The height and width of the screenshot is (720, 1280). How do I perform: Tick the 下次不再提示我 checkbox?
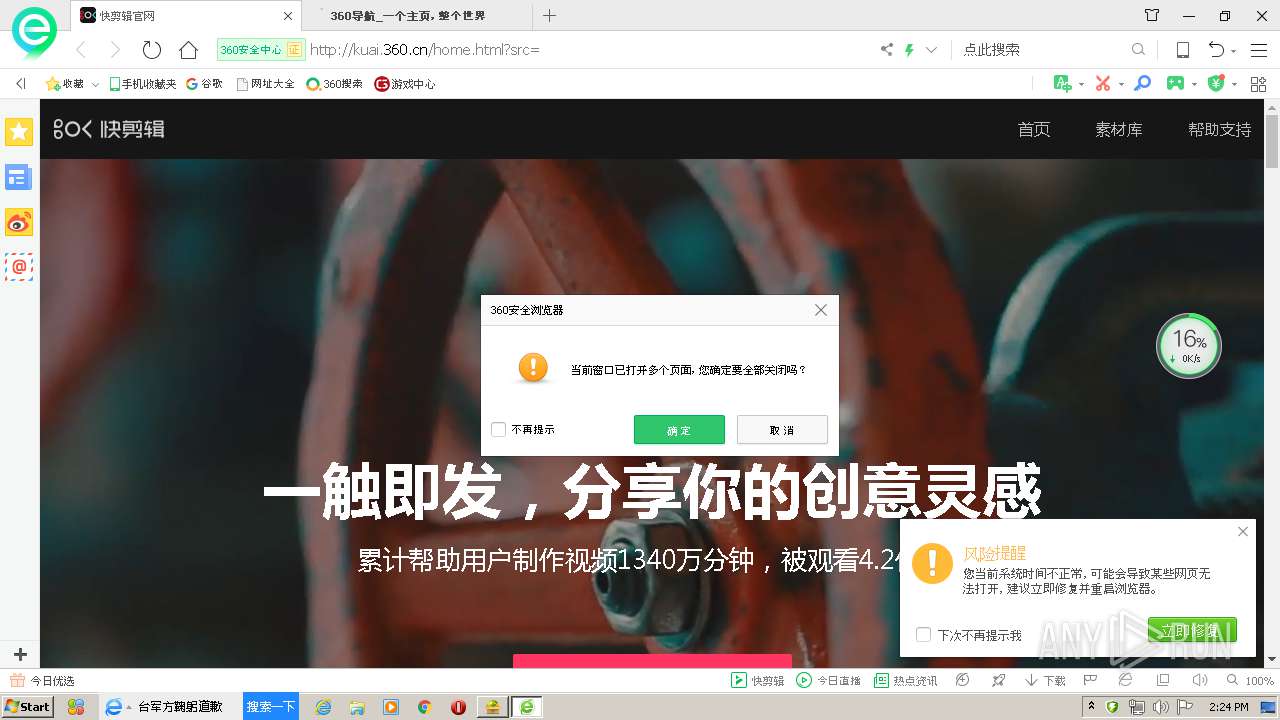click(x=924, y=635)
